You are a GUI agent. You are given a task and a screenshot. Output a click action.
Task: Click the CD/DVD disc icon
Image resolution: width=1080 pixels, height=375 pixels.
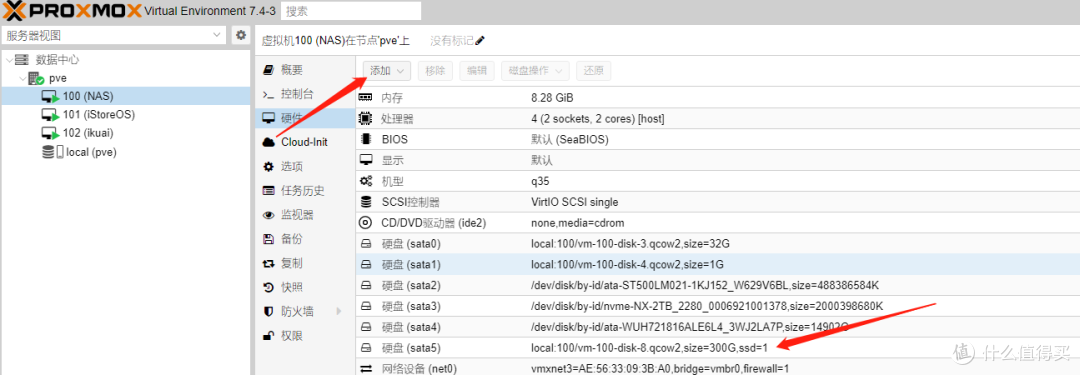(x=366, y=223)
